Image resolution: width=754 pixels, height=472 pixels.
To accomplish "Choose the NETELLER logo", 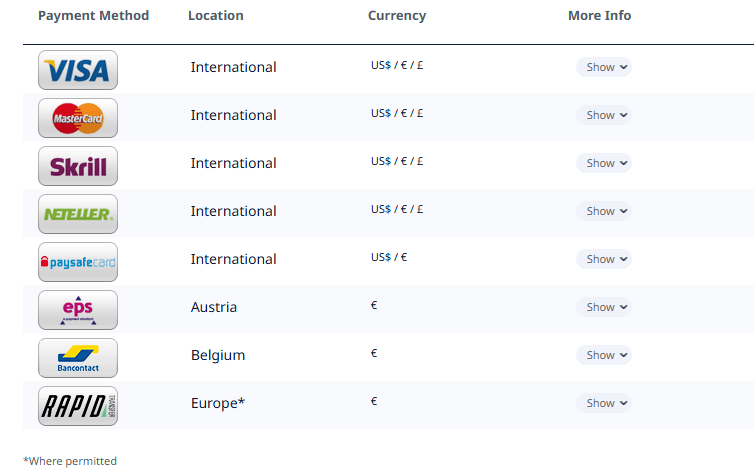I will (78, 214).
